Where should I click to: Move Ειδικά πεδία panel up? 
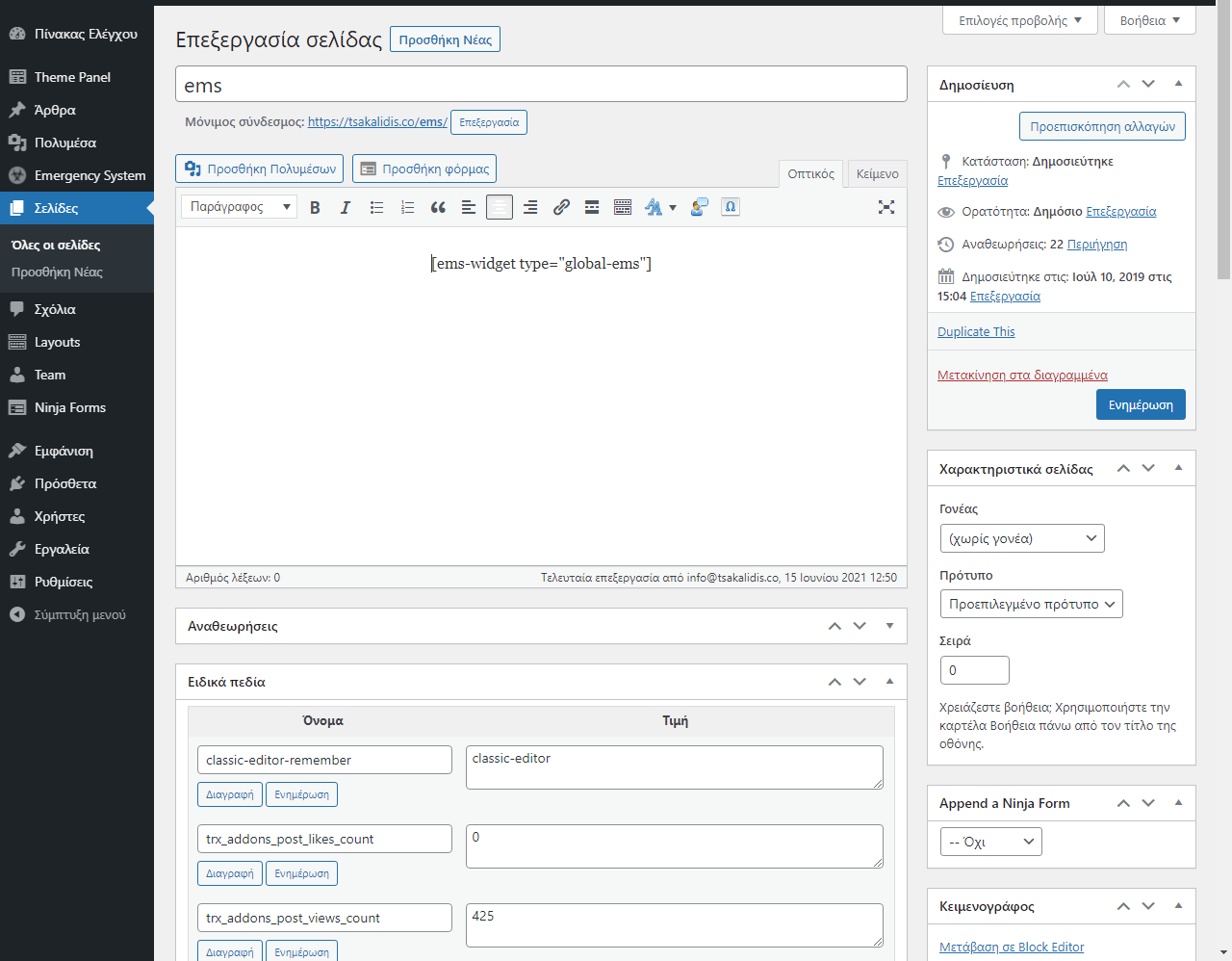(834, 682)
